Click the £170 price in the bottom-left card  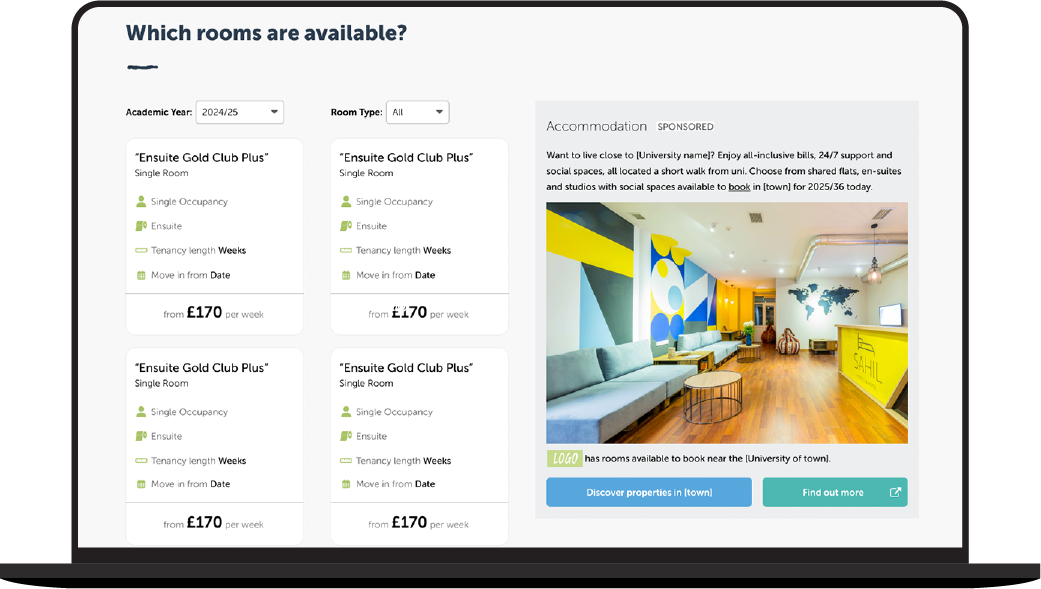204,522
